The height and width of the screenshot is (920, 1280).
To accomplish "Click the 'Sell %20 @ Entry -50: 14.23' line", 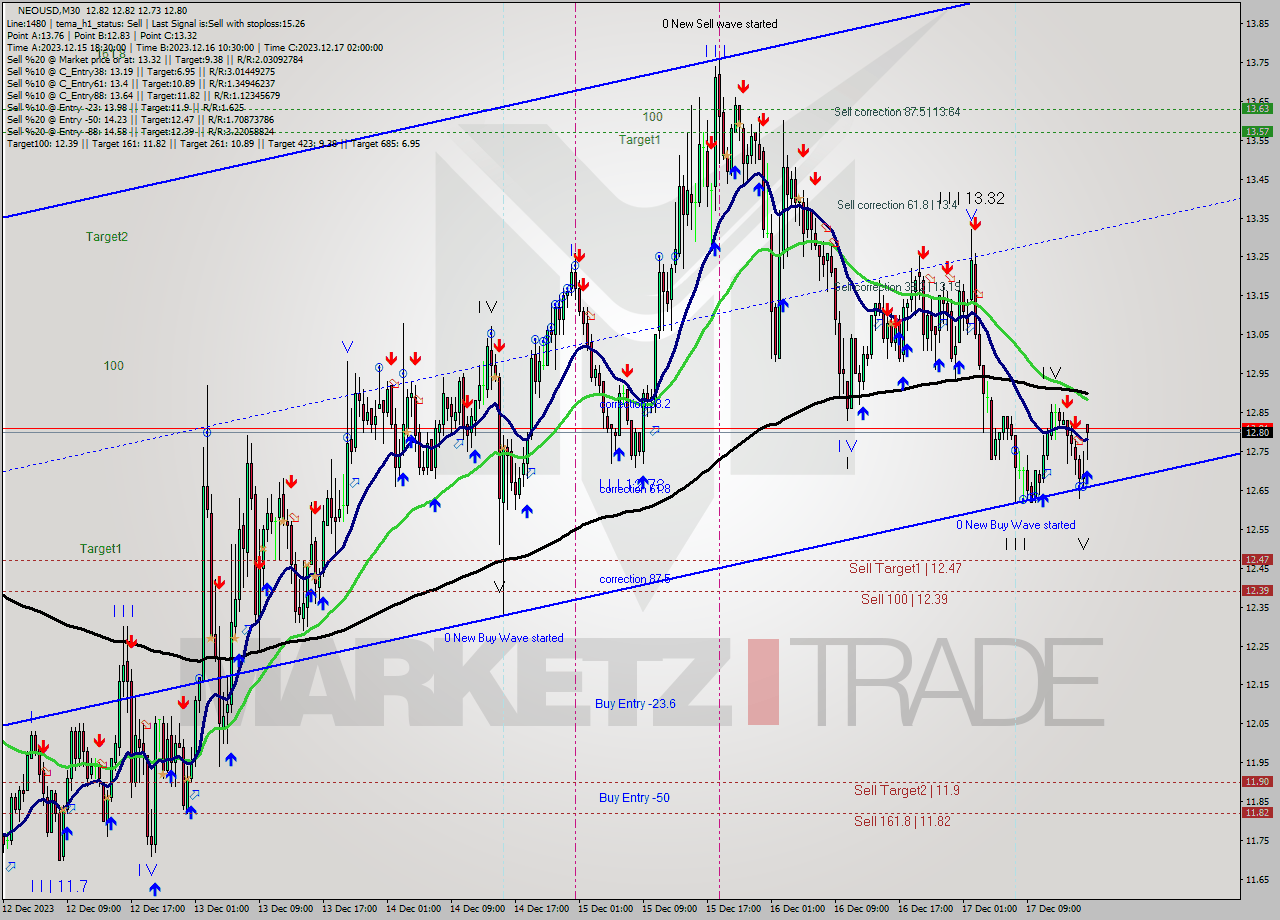I will [140, 119].
